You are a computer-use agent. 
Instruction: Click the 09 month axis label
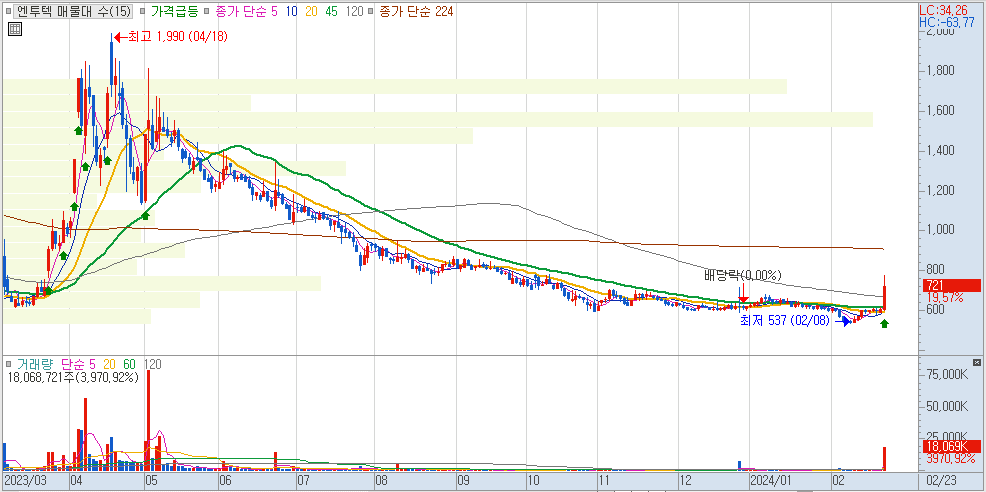click(x=463, y=481)
